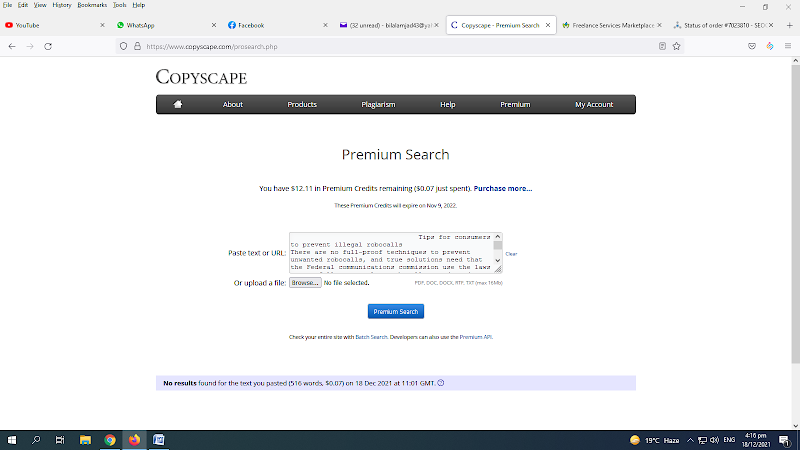This screenshot has height=450, width=800.
Task: Click the Premium API link
Action: (x=476, y=337)
